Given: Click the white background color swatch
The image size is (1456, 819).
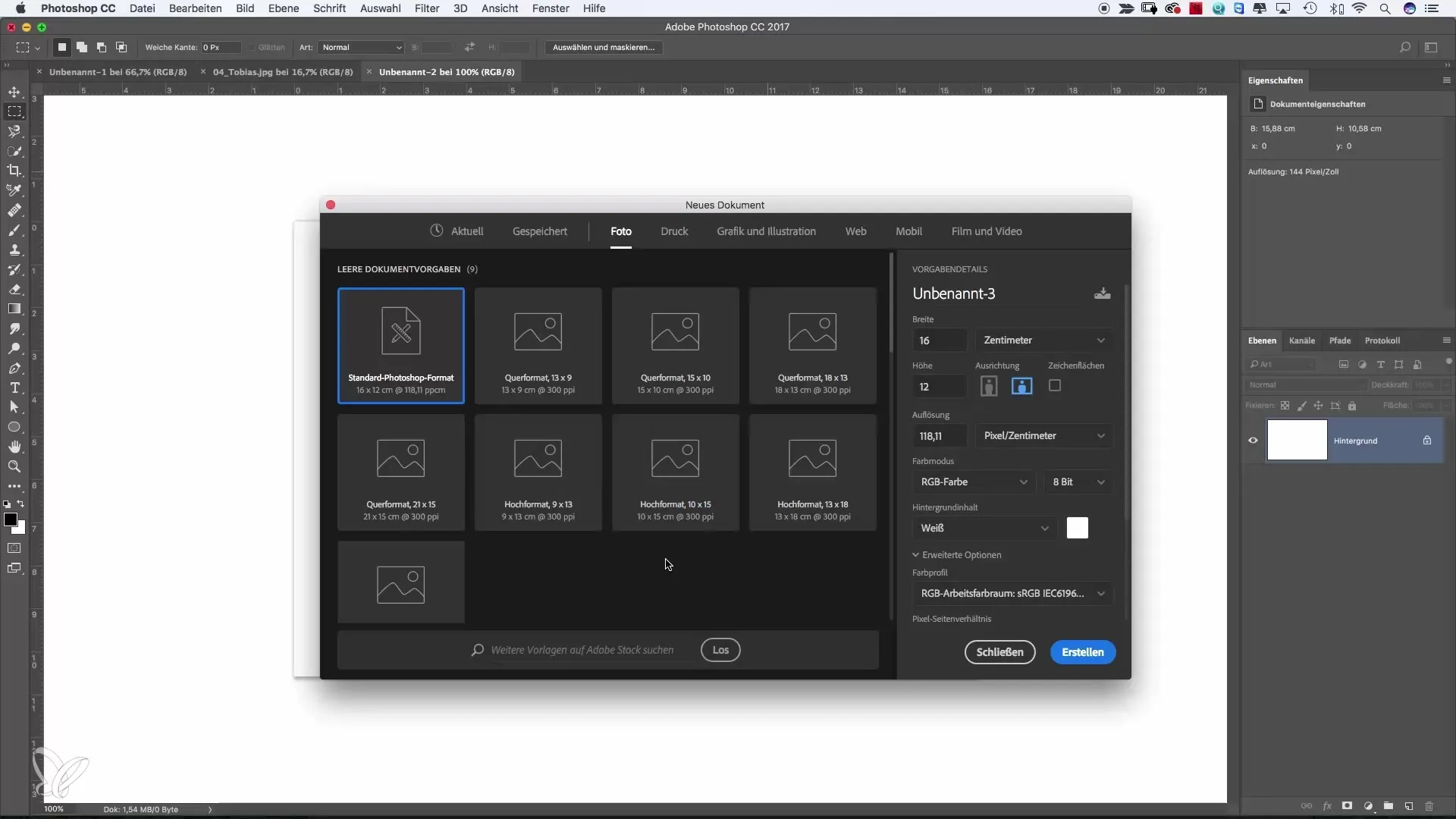Looking at the screenshot, I should click(1078, 528).
